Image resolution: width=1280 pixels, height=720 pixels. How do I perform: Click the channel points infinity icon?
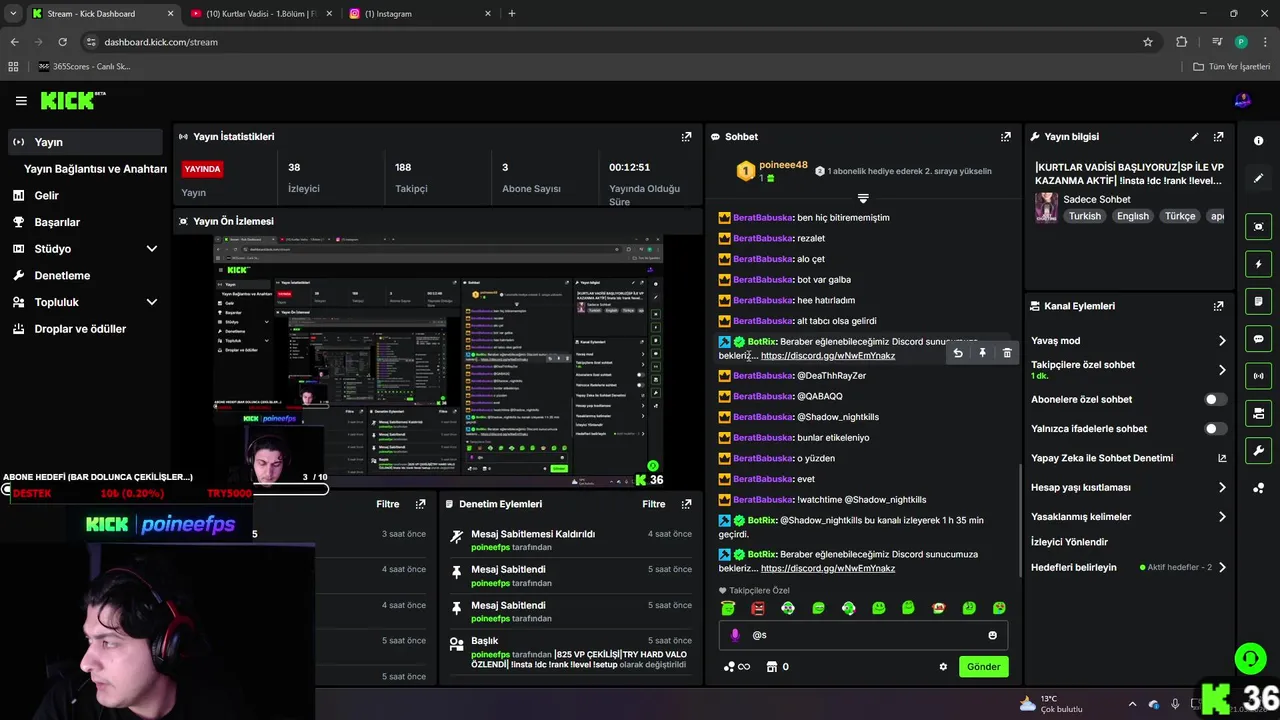coord(737,667)
